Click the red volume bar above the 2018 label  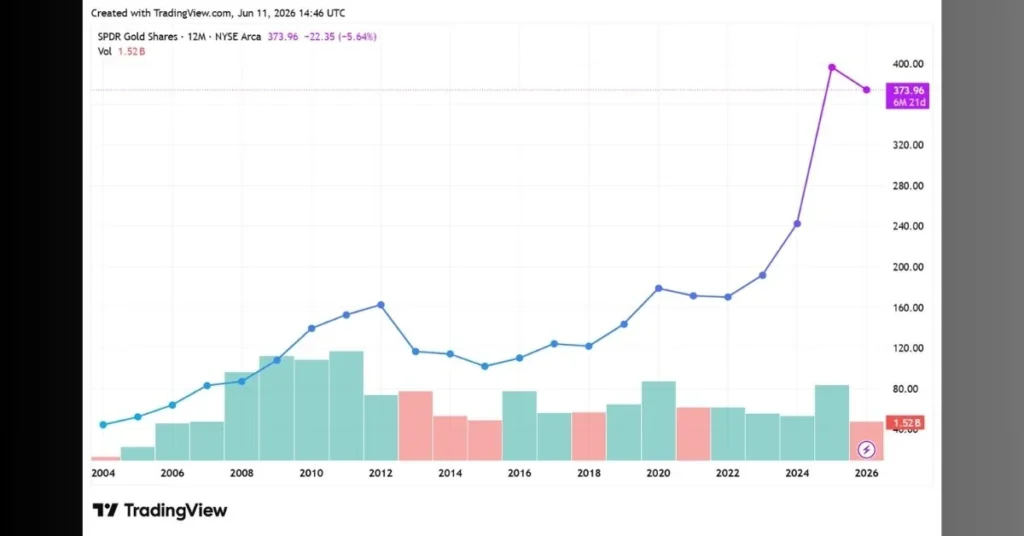(589, 436)
